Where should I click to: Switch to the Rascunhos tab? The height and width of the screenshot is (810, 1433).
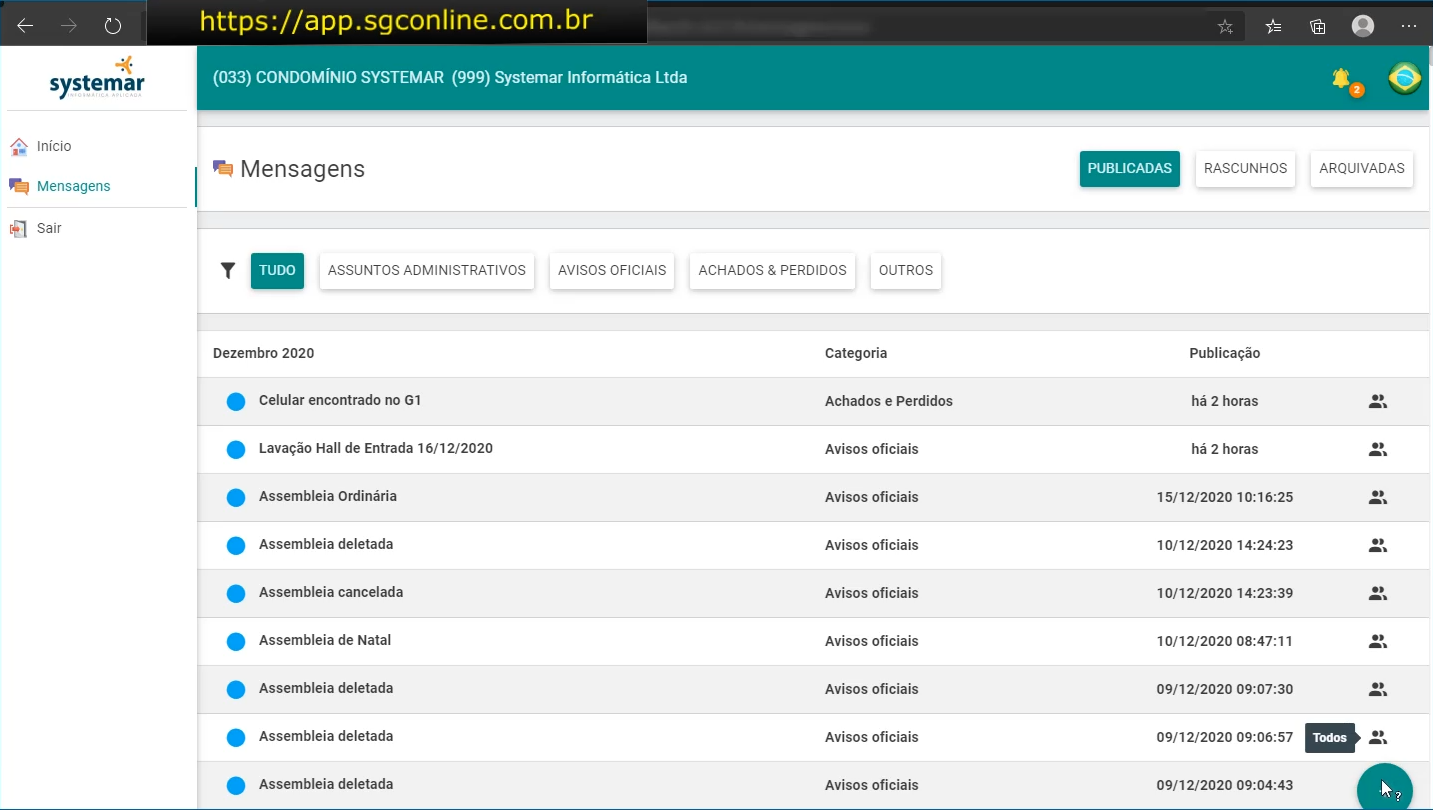click(1245, 169)
